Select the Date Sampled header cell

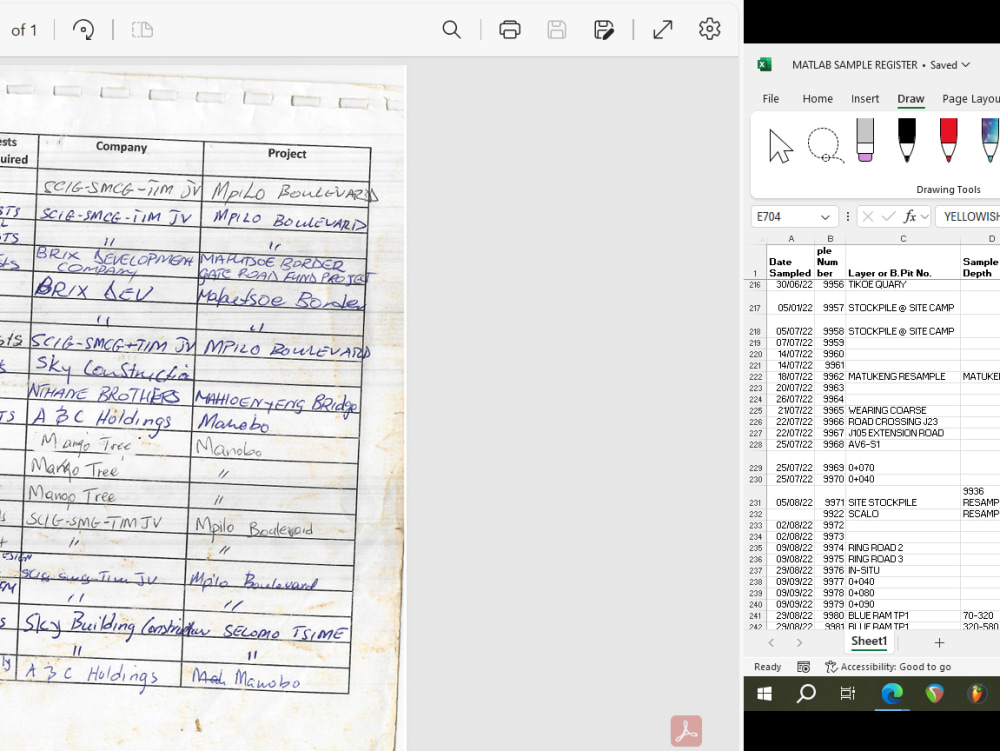pyautogui.click(x=791, y=261)
